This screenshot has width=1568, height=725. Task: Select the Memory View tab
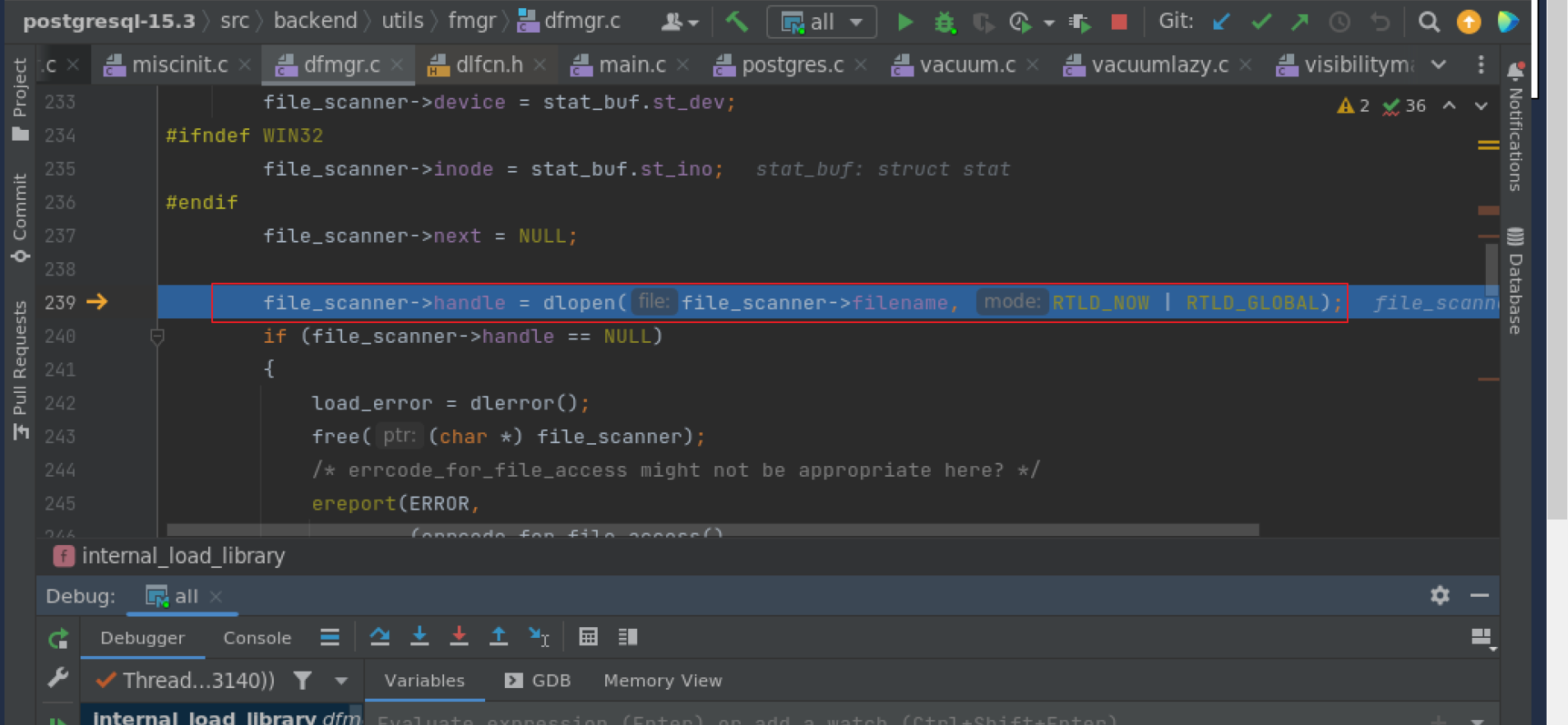pyautogui.click(x=663, y=681)
